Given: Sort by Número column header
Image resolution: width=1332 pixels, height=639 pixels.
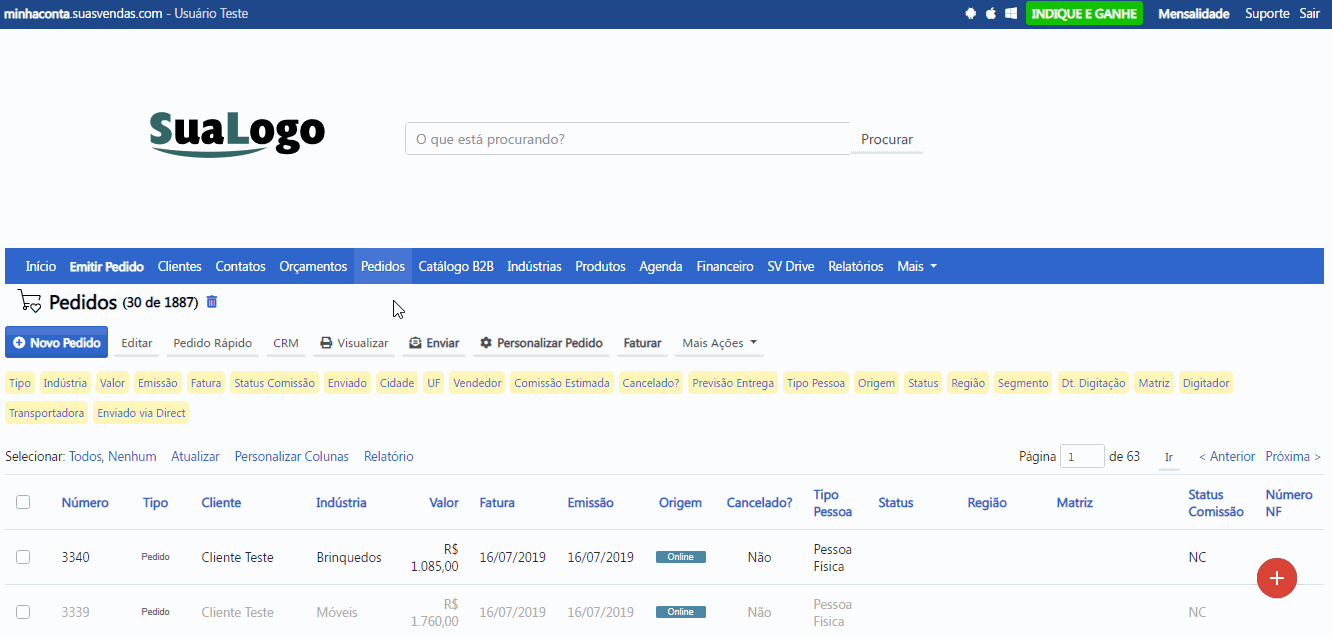Looking at the screenshot, I should click(x=85, y=503).
